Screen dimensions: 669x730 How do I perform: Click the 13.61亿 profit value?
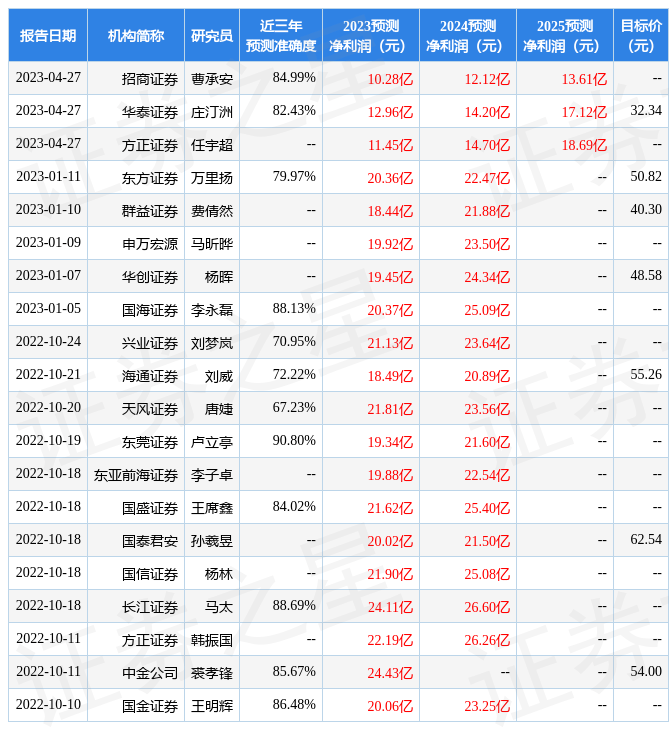[x=584, y=79]
